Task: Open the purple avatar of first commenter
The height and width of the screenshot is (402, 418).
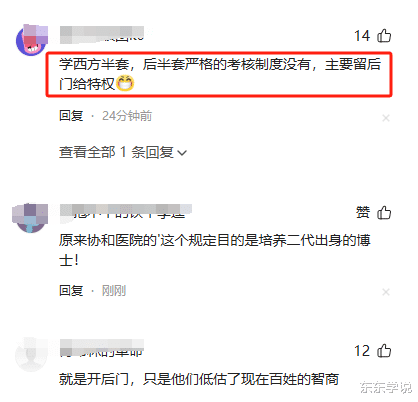Action: point(31,40)
